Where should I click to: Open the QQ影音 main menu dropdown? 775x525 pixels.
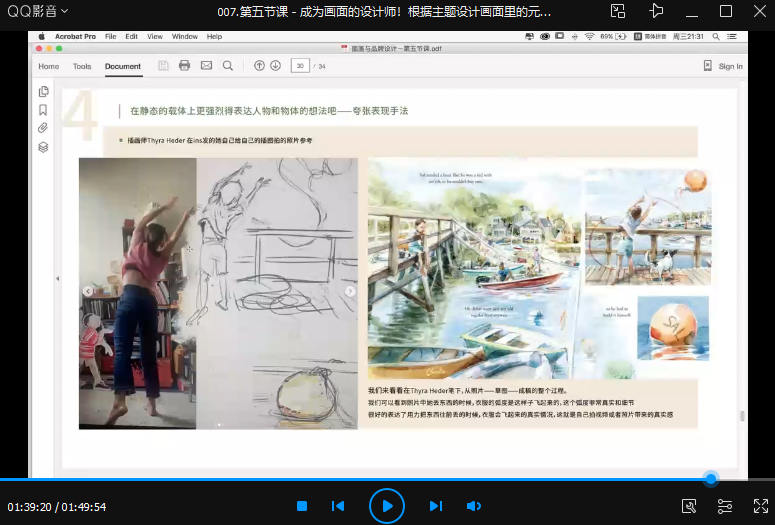point(39,11)
